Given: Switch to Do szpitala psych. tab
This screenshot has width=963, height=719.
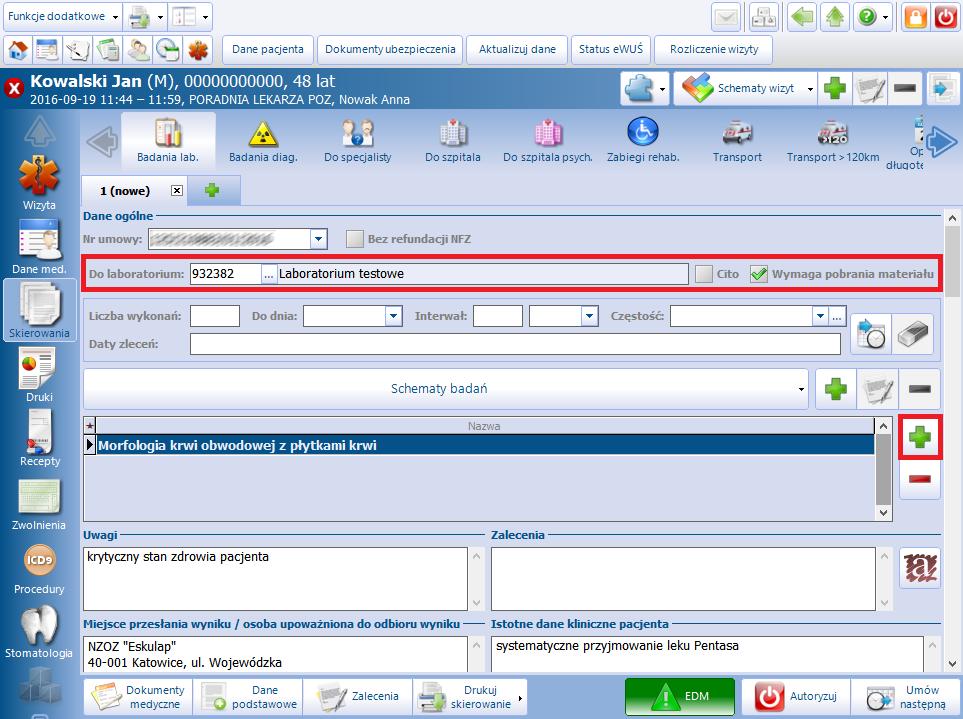Looking at the screenshot, I should [x=548, y=141].
